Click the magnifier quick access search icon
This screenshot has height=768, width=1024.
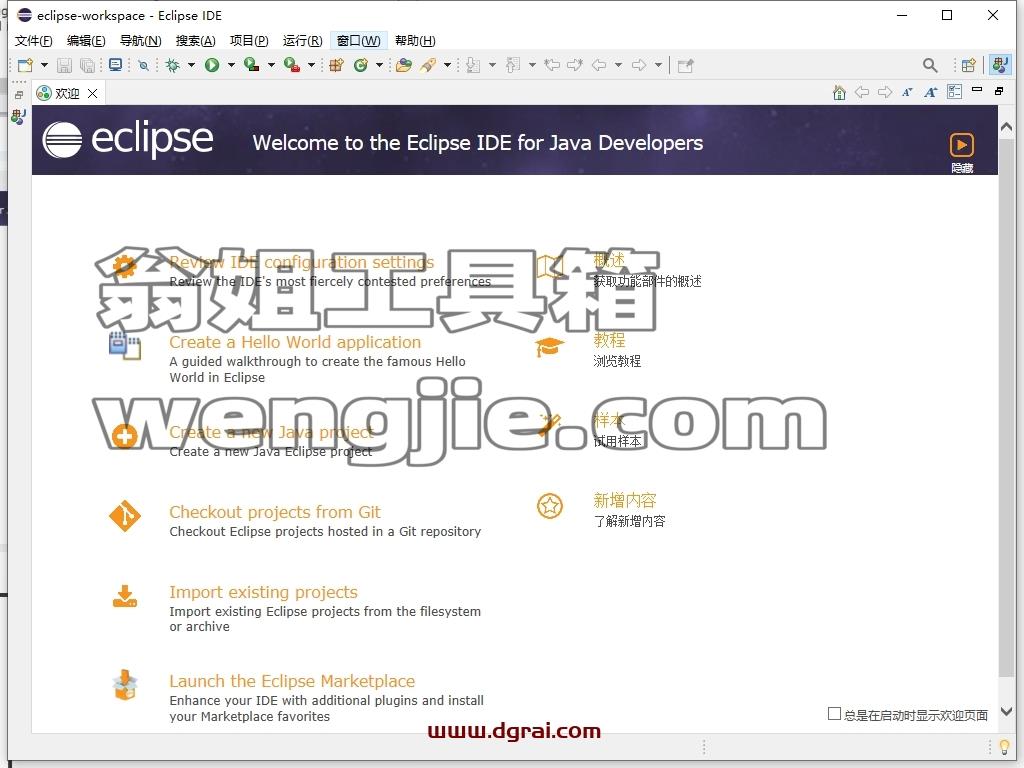pos(930,65)
